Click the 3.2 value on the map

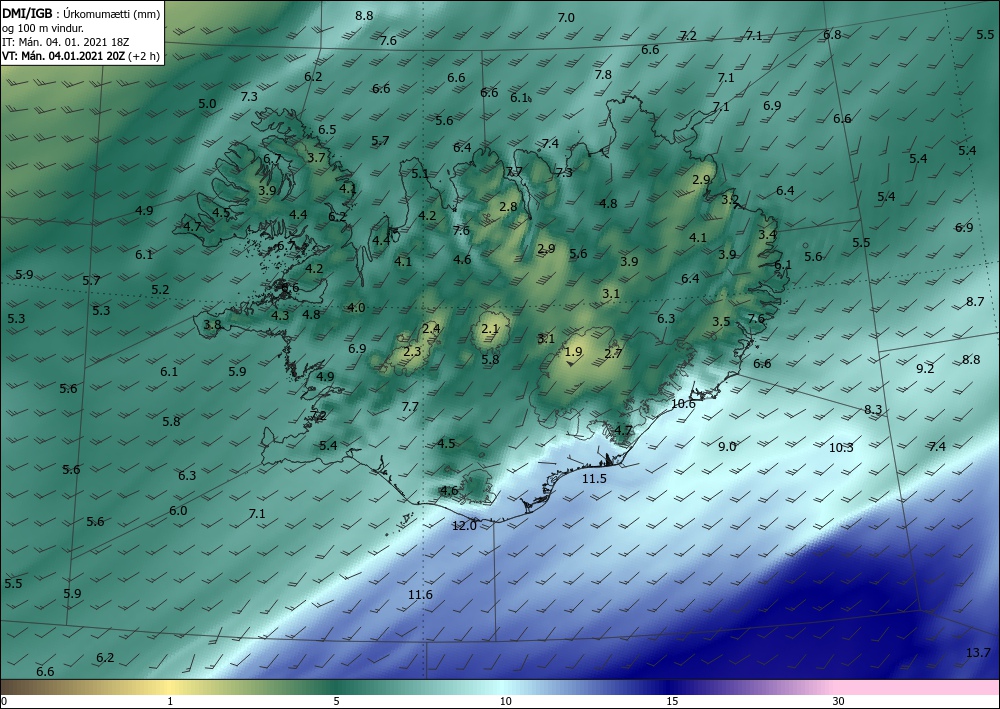click(730, 200)
